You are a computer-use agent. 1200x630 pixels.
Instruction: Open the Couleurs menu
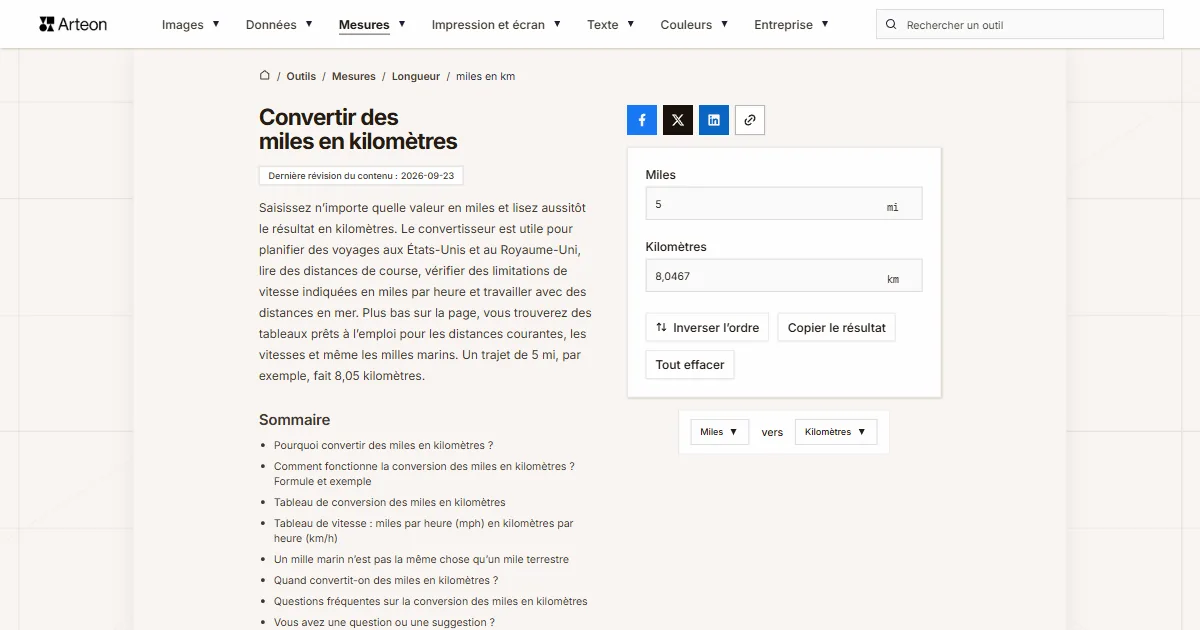click(x=694, y=25)
